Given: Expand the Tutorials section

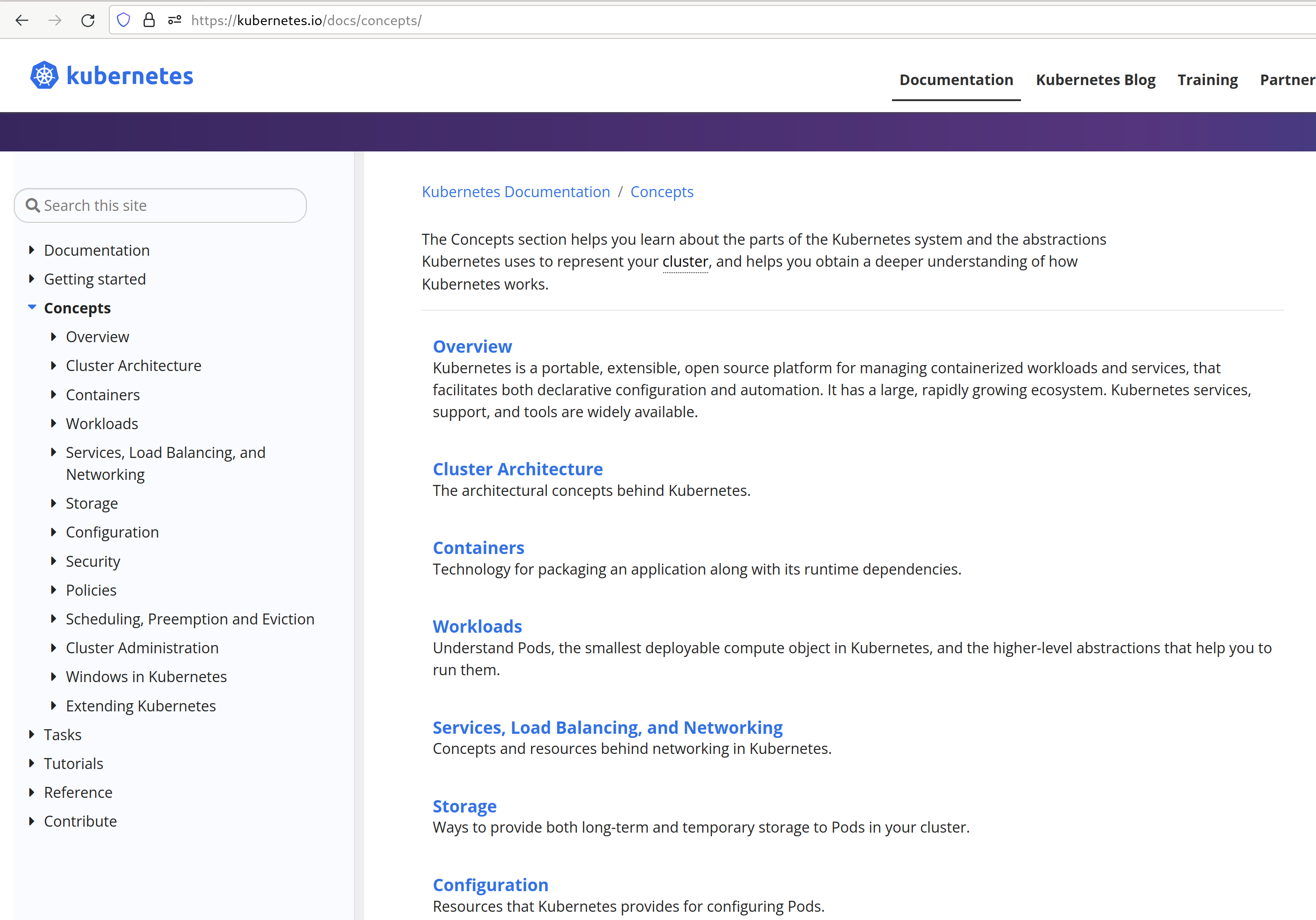Looking at the screenshot, I should [32, 763].
